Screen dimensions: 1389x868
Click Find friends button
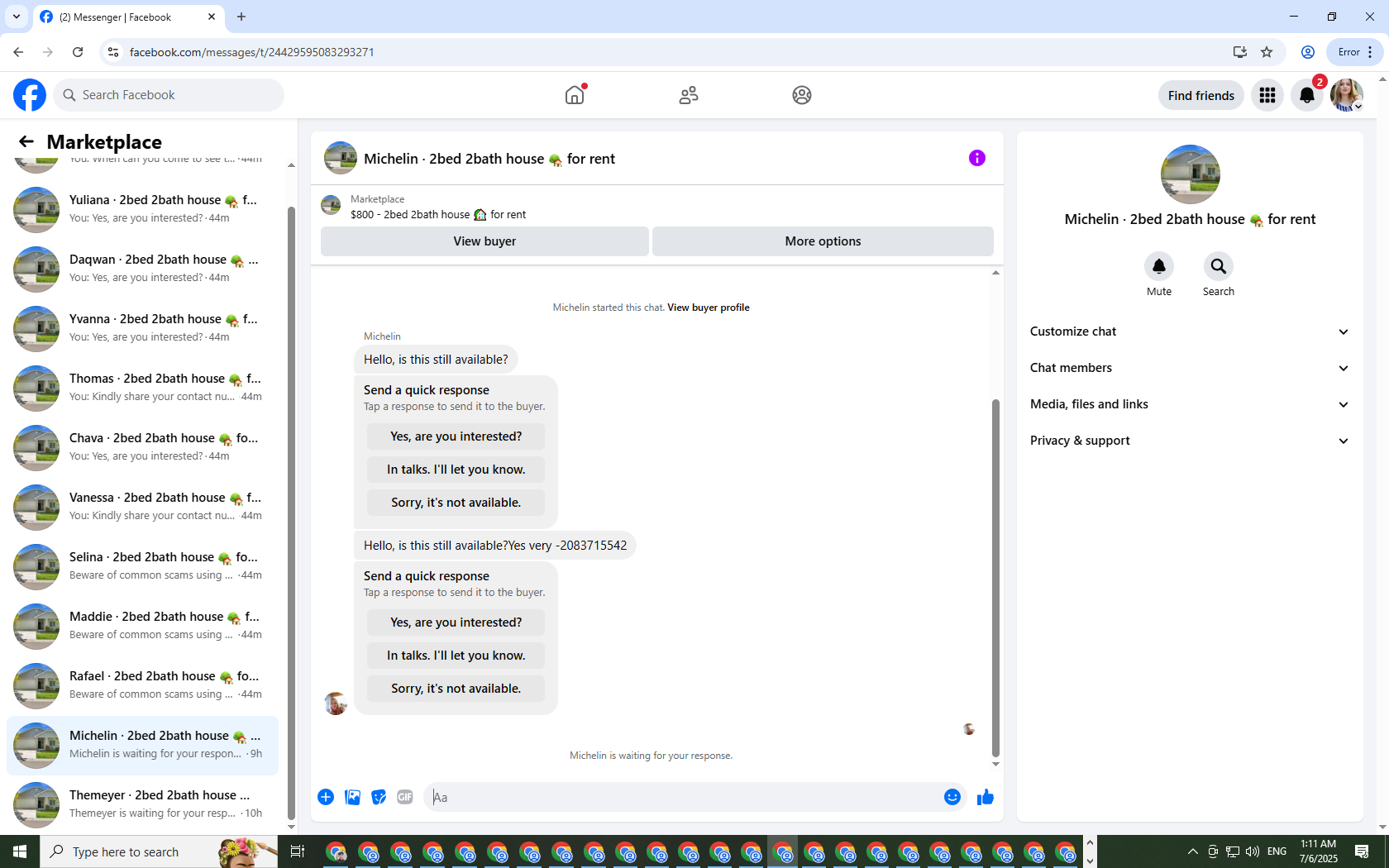tap(1200, 95)
